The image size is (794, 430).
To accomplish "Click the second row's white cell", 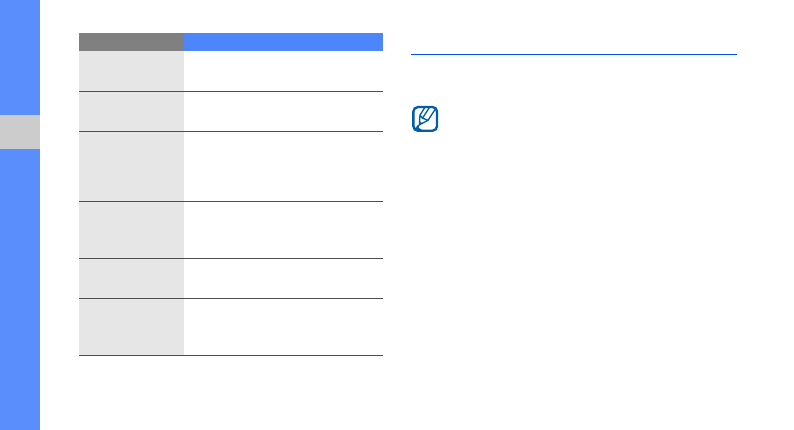I will point(283,111).
